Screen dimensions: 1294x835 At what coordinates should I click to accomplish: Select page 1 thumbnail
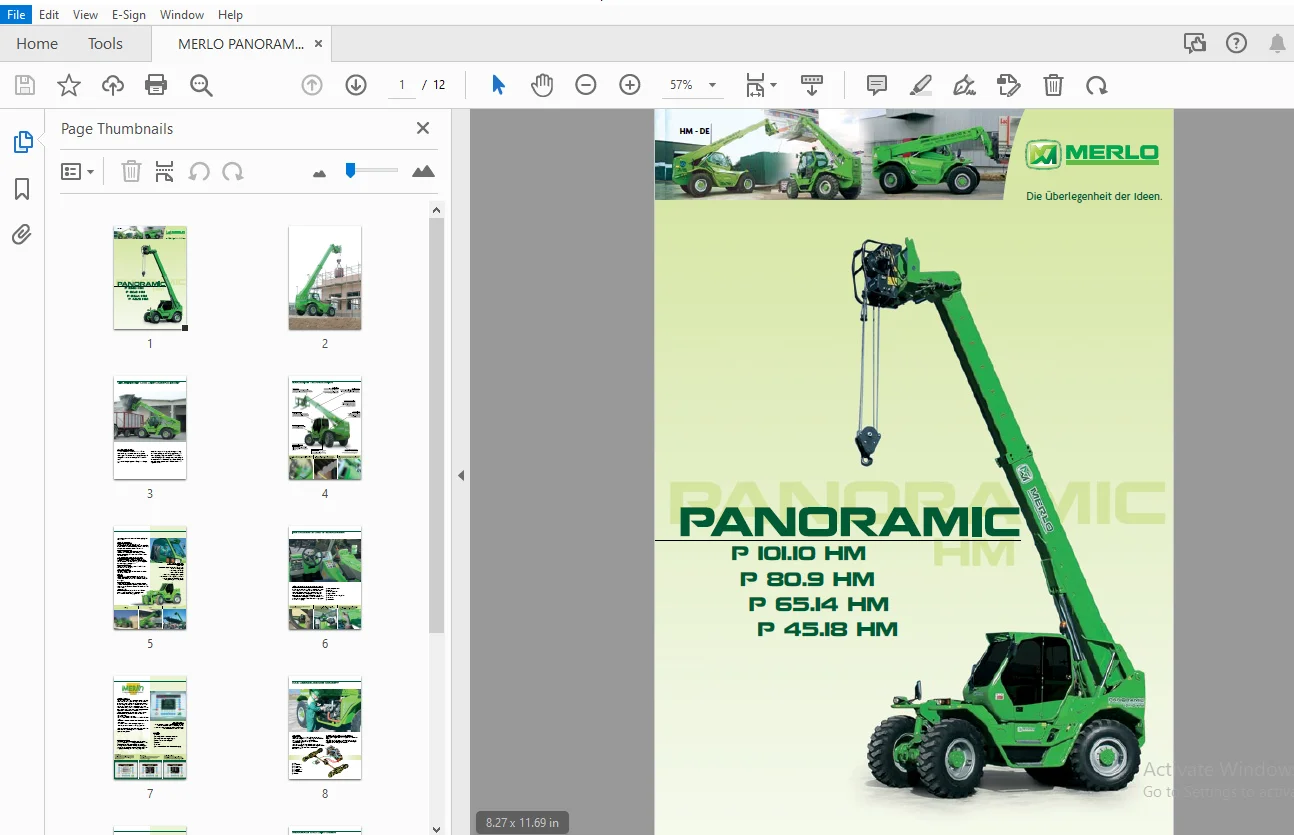point(150,278)
